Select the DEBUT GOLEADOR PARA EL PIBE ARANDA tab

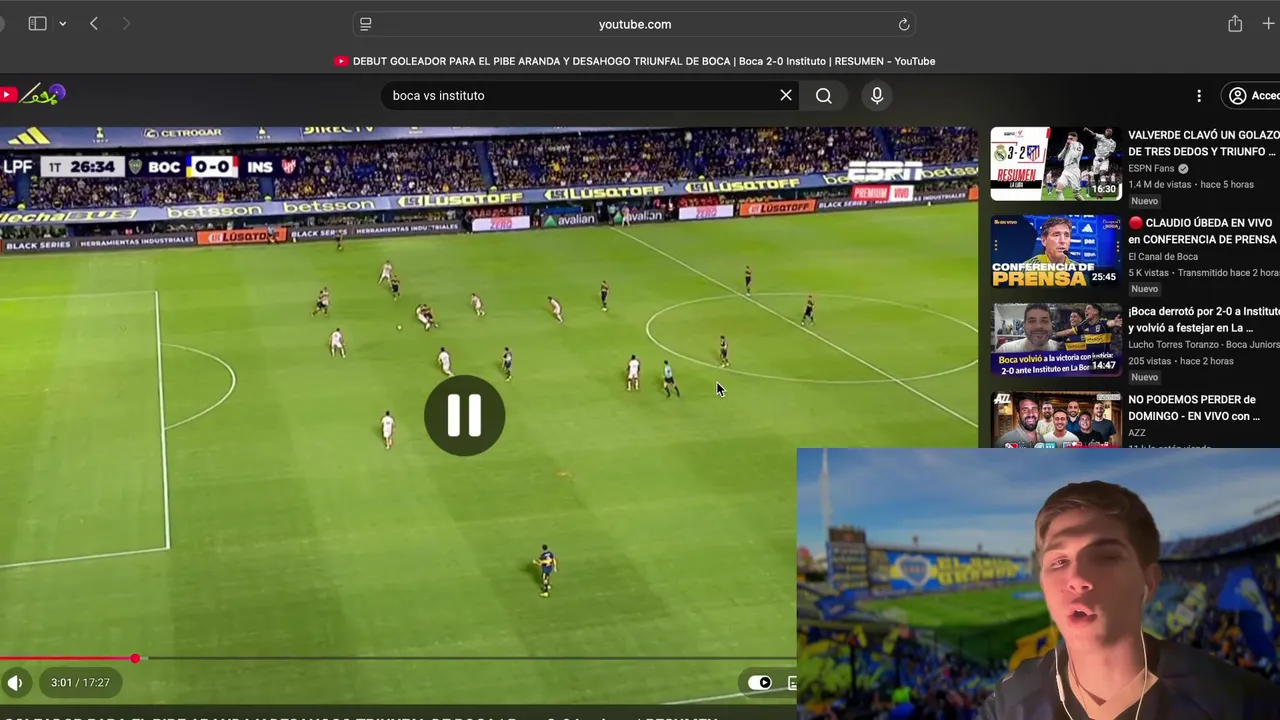click(x=635, y=61)
